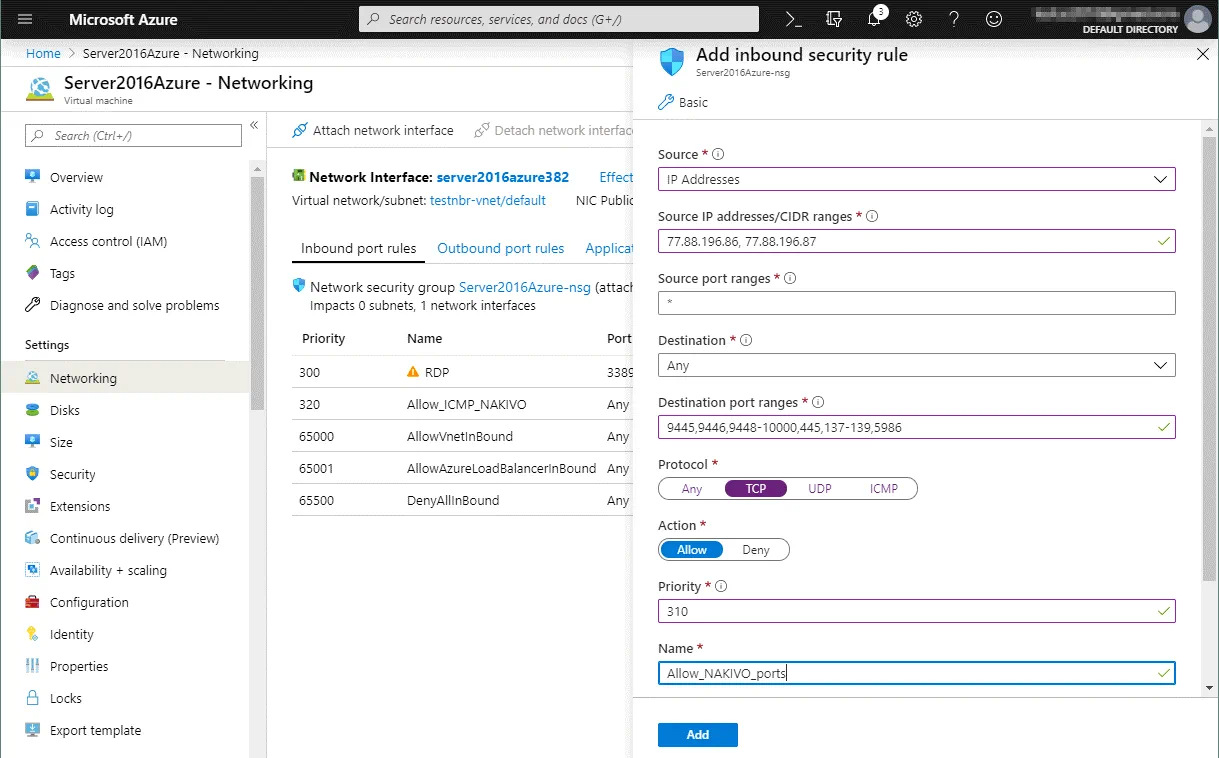Open the feedback smiley icon

pos(994,19)
